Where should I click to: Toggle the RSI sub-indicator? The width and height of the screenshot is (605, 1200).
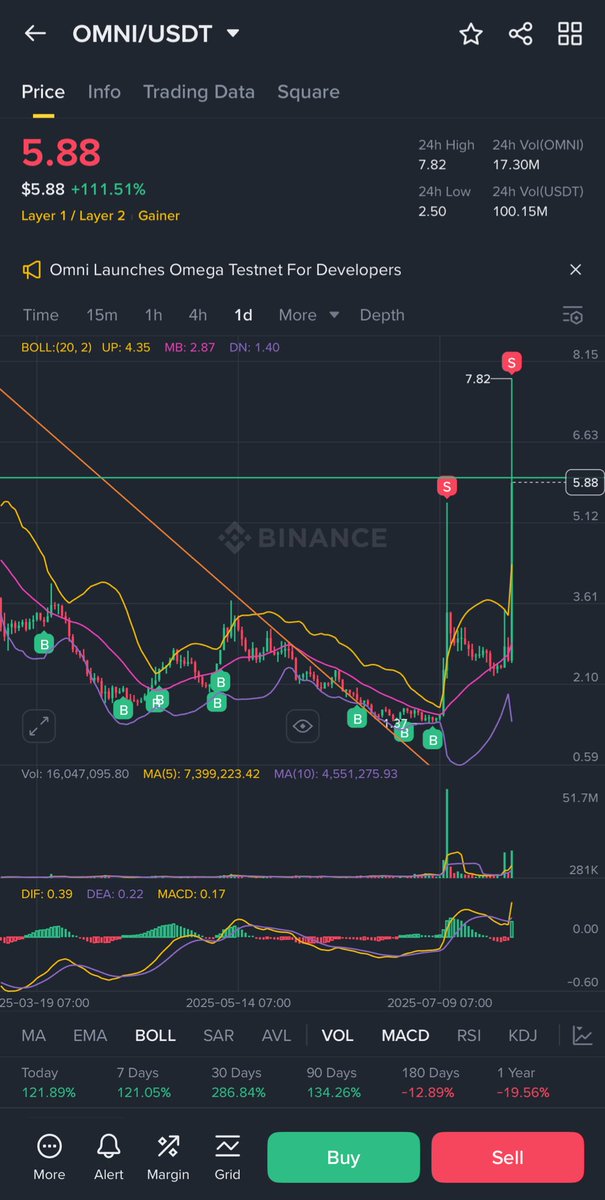click(x=469, y=1036)
